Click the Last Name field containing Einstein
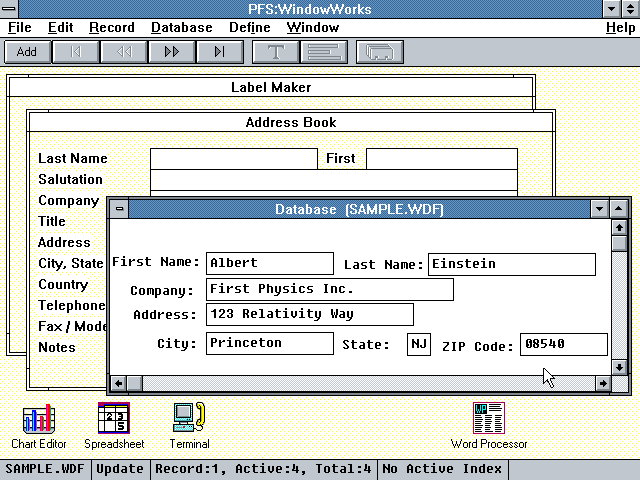 [512, 264]
